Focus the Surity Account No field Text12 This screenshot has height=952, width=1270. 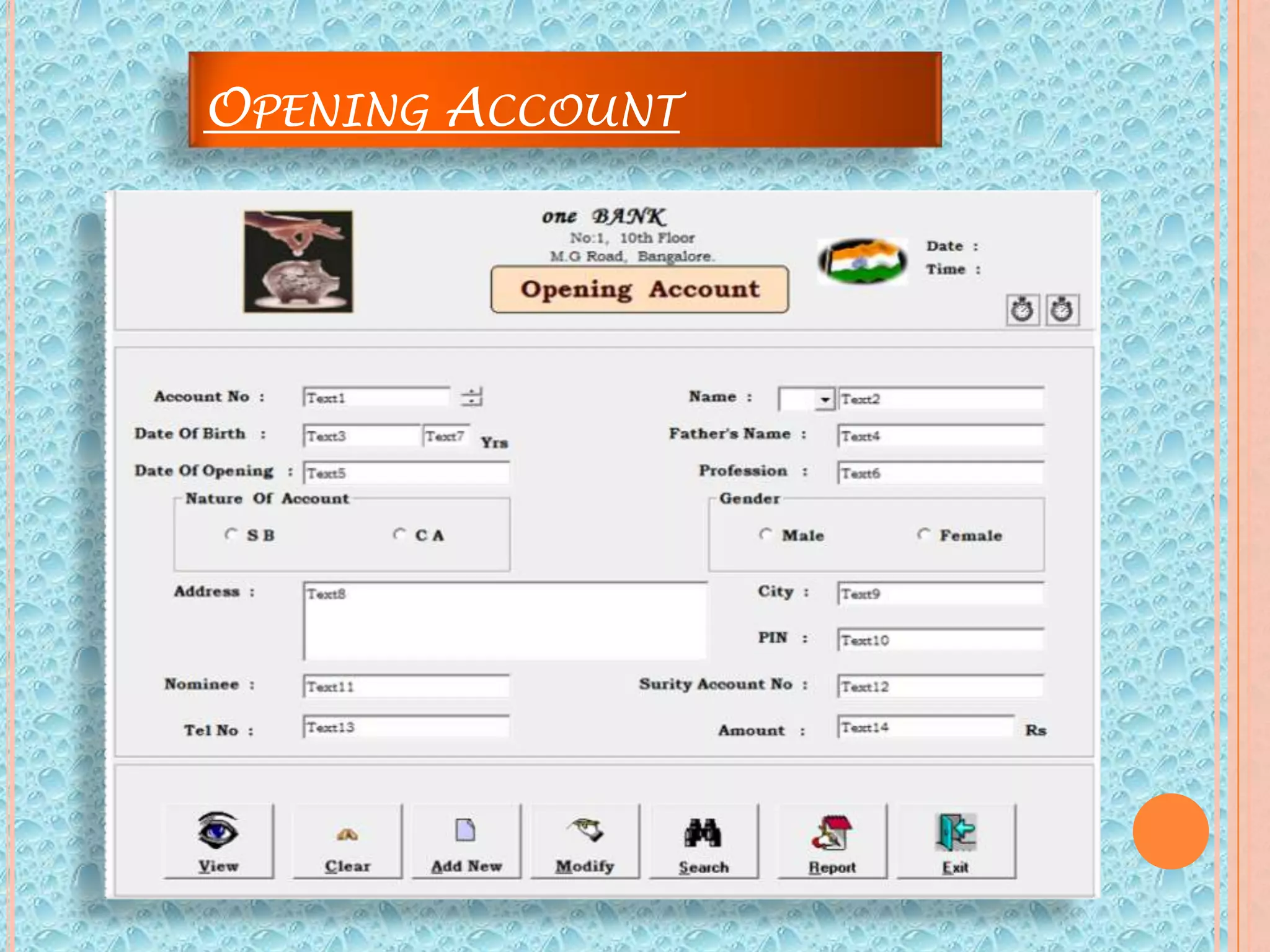941,686
